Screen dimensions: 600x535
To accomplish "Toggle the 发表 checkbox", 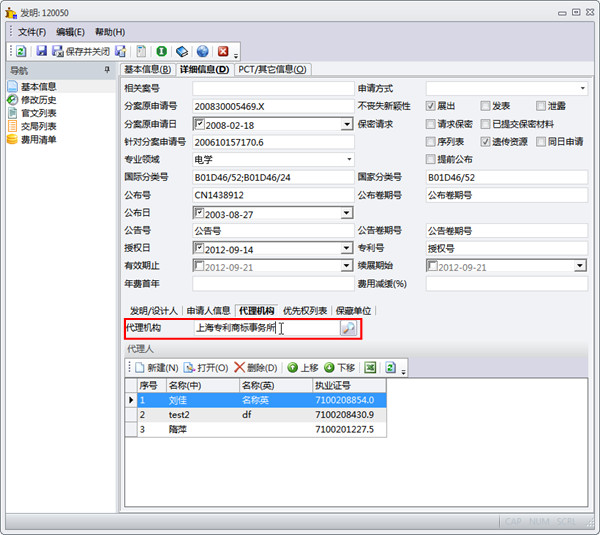I will click(485, 106).
